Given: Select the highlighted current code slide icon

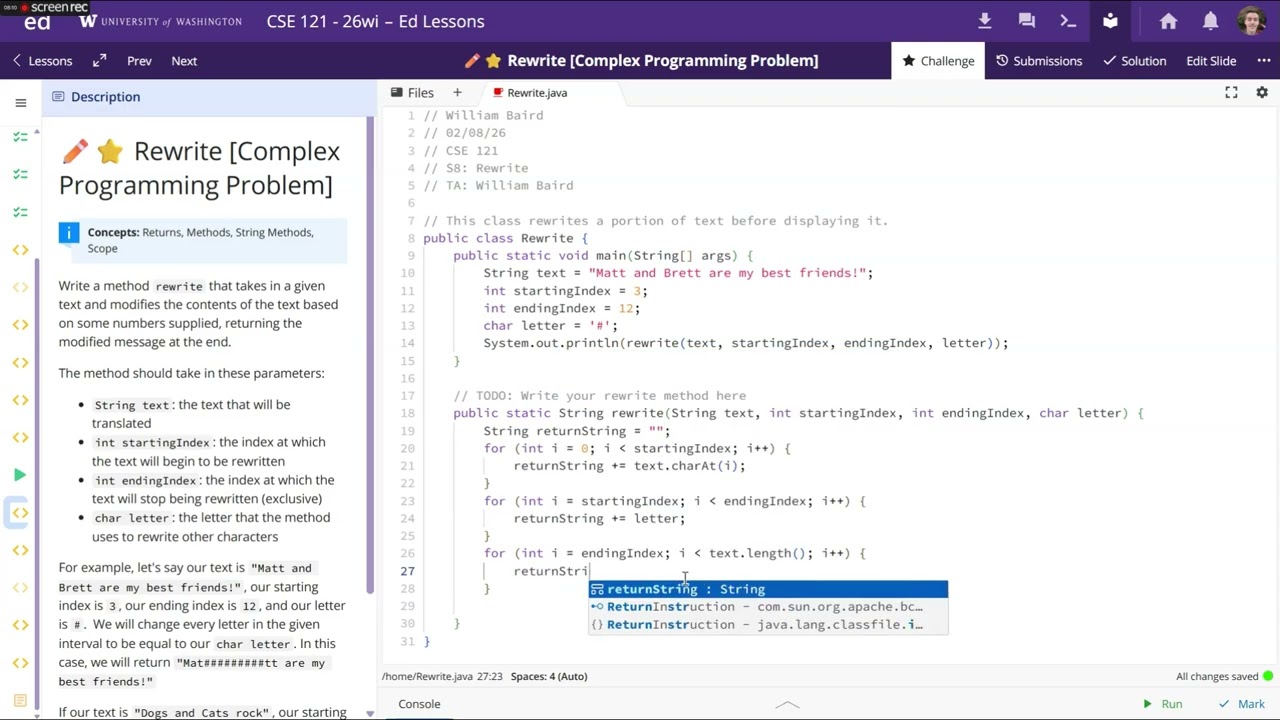Looking at the screenshot, I should click(20, 512).
